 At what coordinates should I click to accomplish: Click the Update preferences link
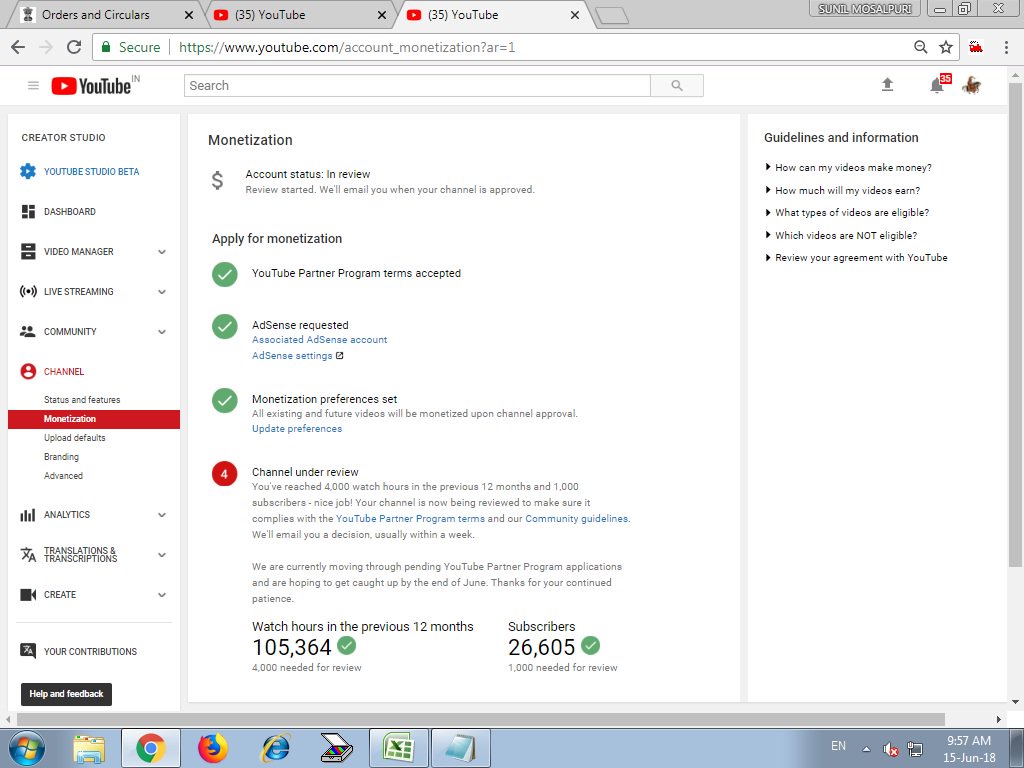[x=297, y=428]
